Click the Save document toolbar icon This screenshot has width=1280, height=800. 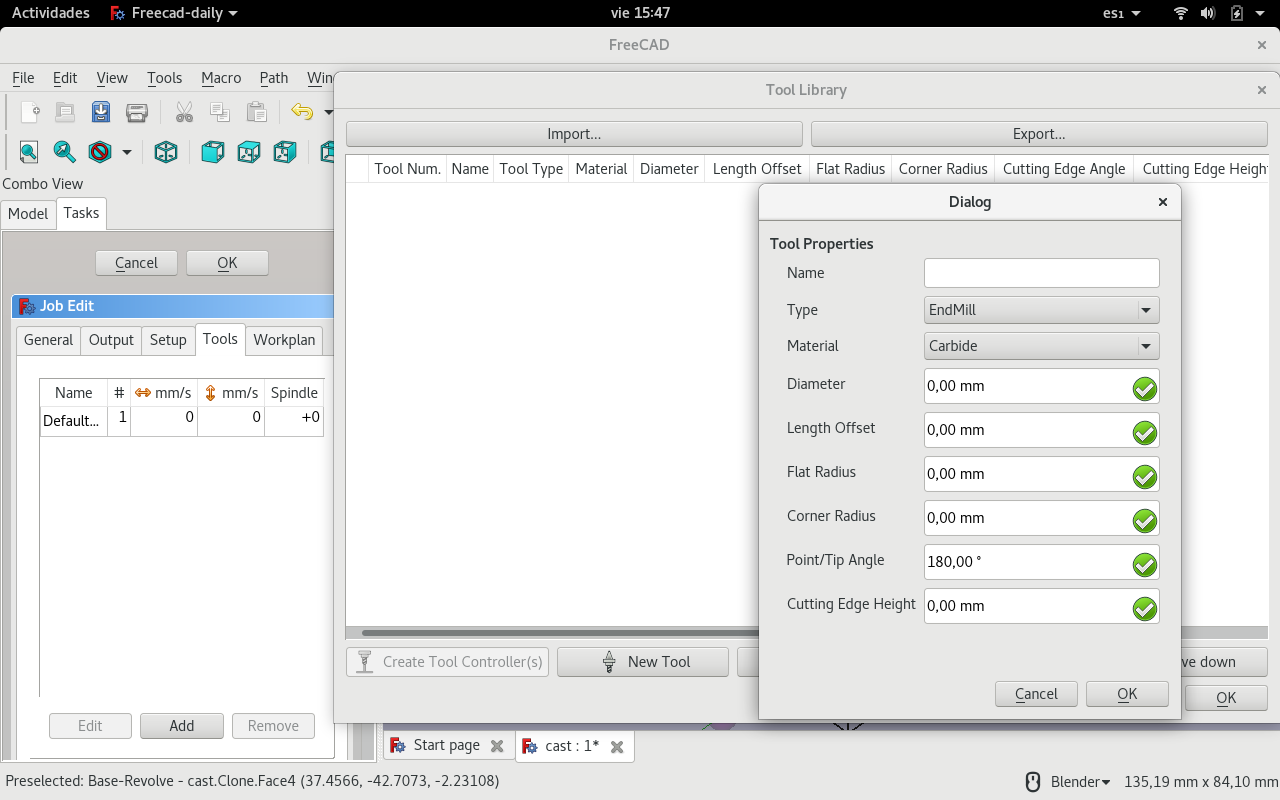click(x=101, y=112)
